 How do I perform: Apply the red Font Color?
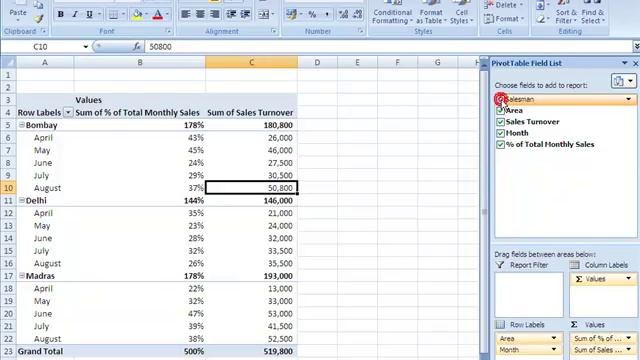158,15
